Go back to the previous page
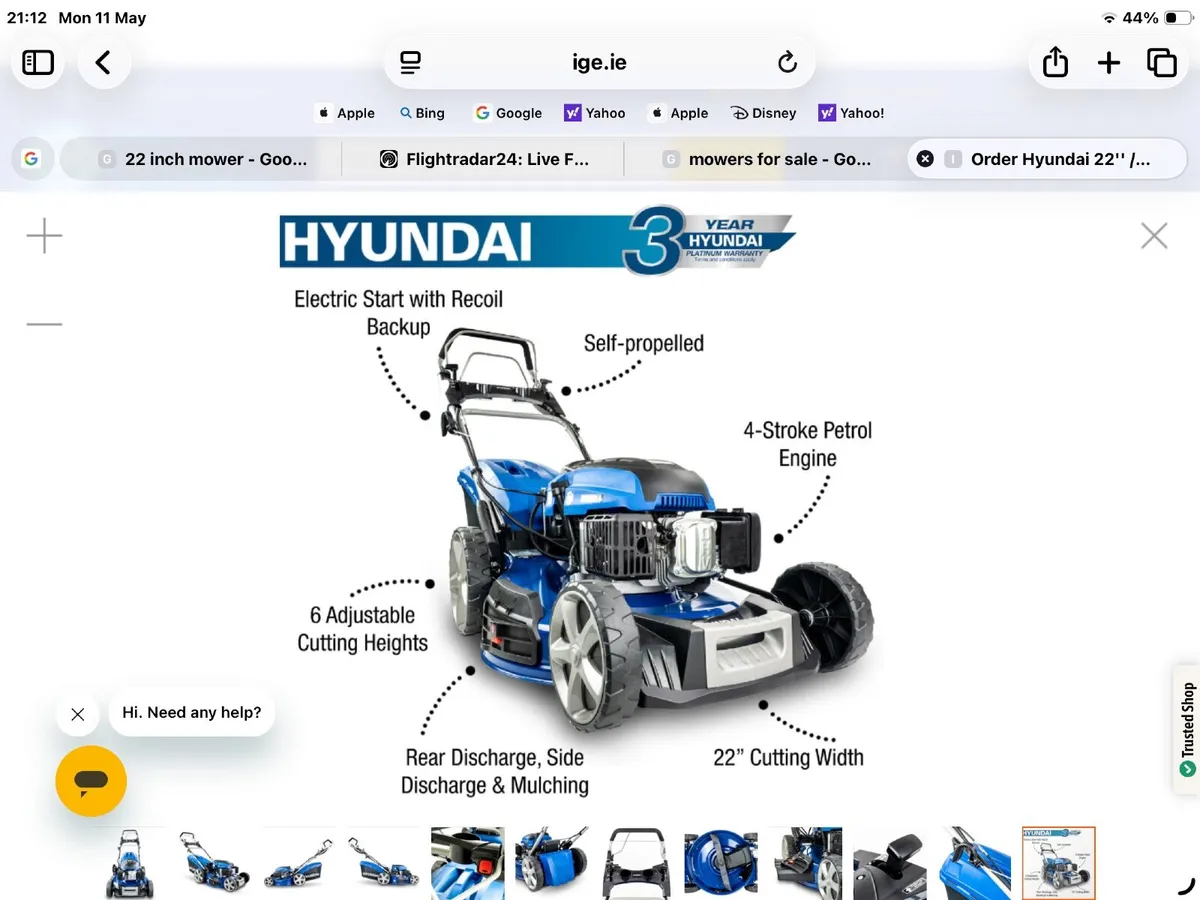 (103, 63)
